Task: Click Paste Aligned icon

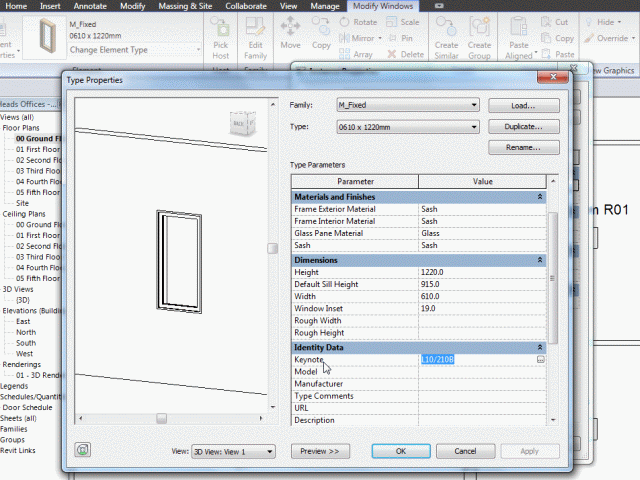Action: click(x=519, y=27)
